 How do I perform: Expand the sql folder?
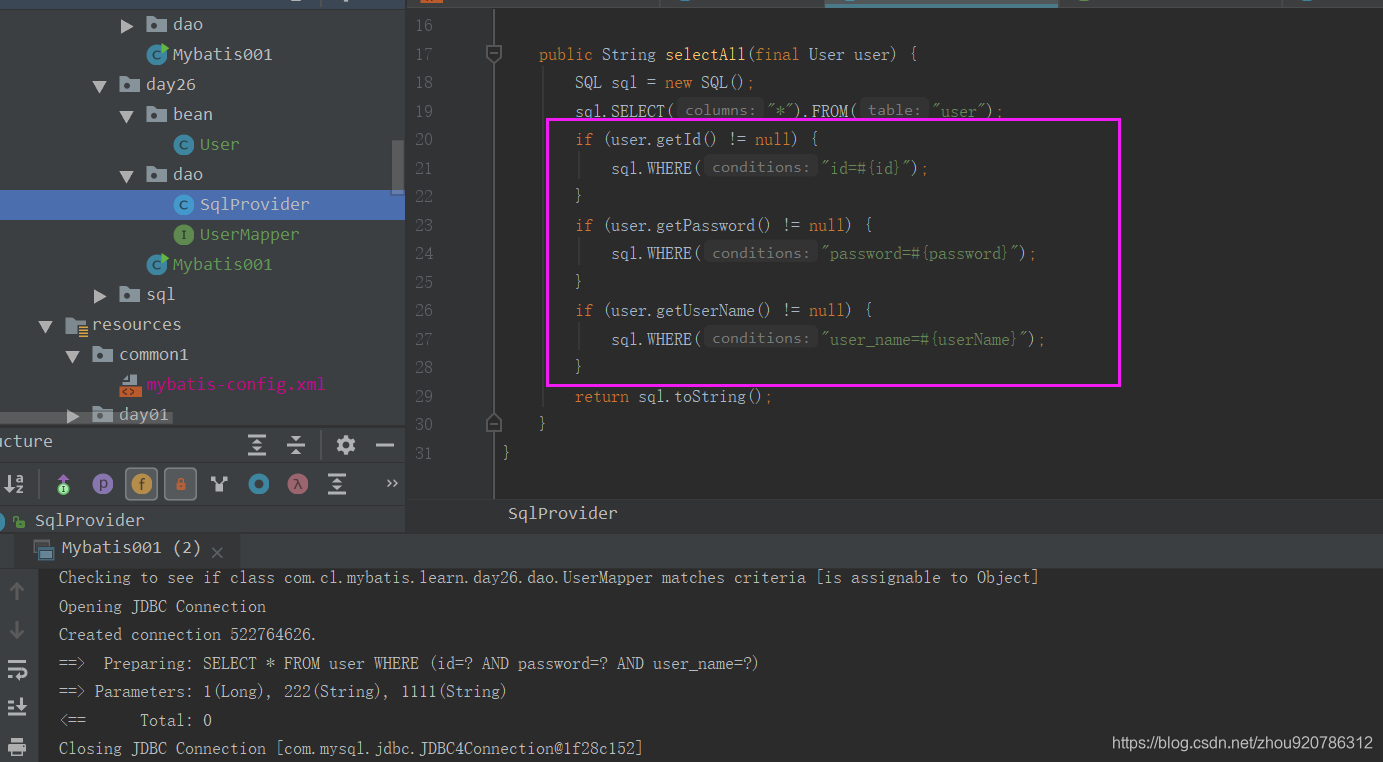(x=100, y=295)
